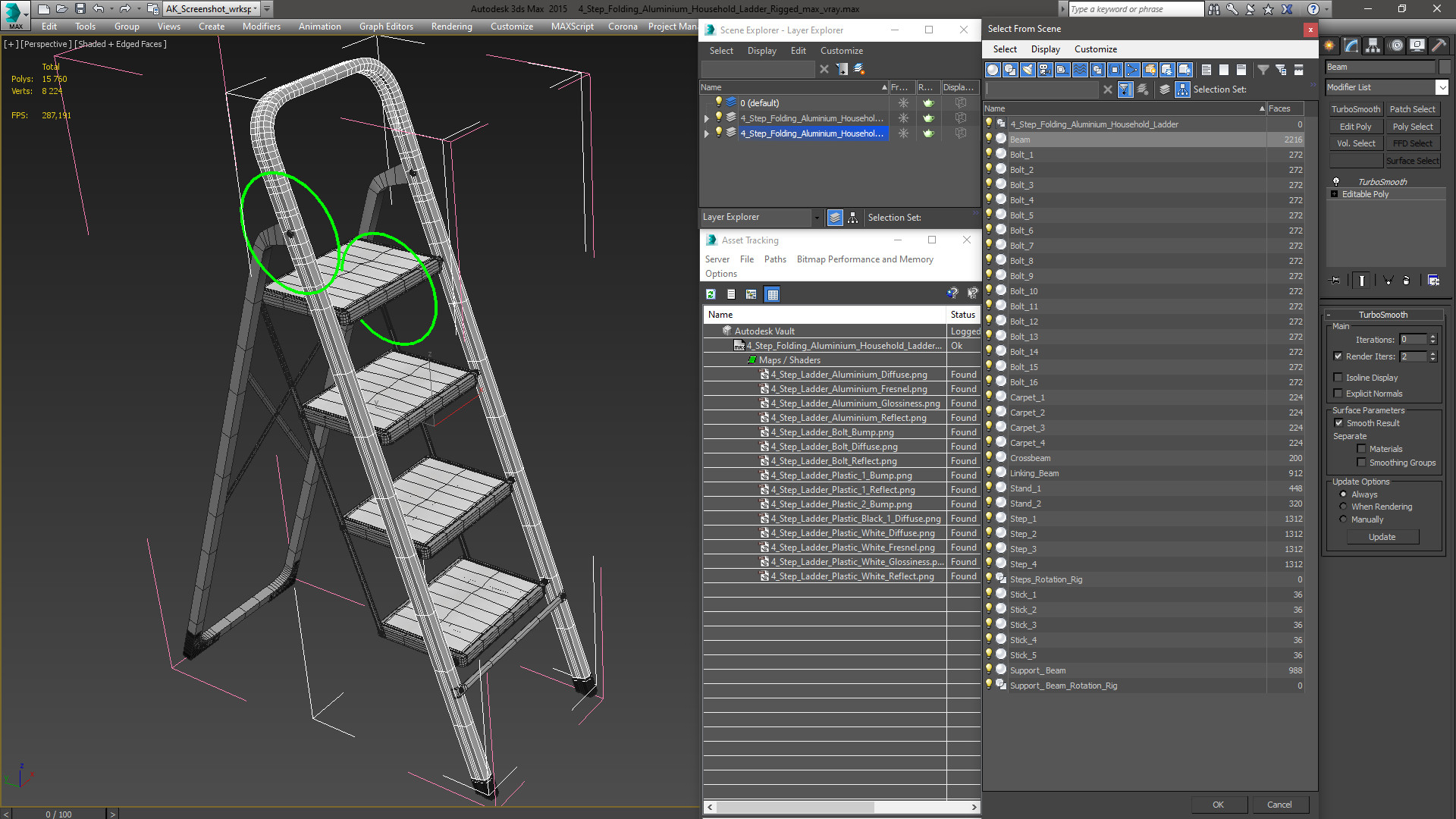Toggle Smooth Result checkbox
Image resolution: width=1456 pixels, height=819 pixels.
(x=1338, y=423)
